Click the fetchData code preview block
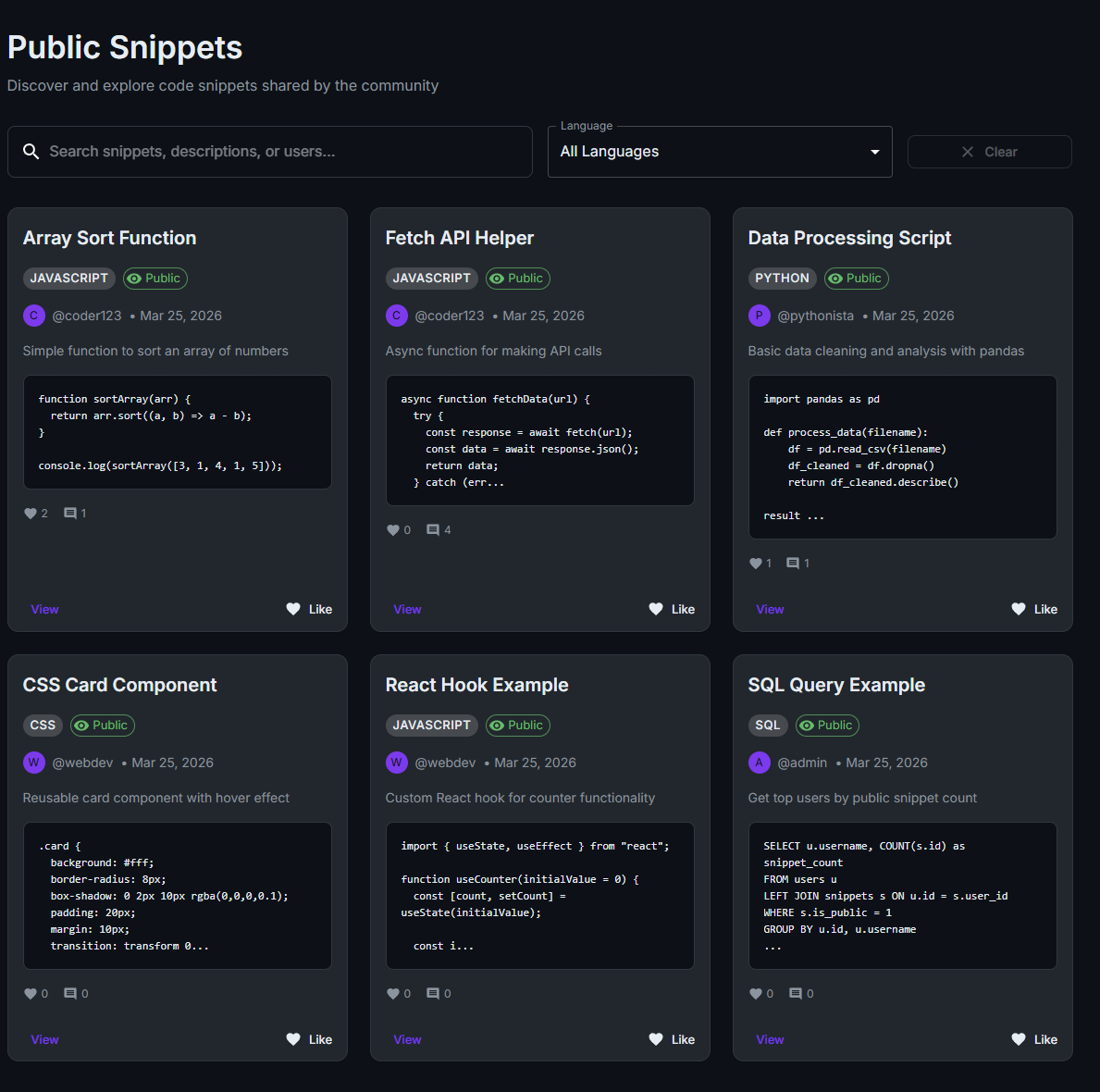 (540, 441)
